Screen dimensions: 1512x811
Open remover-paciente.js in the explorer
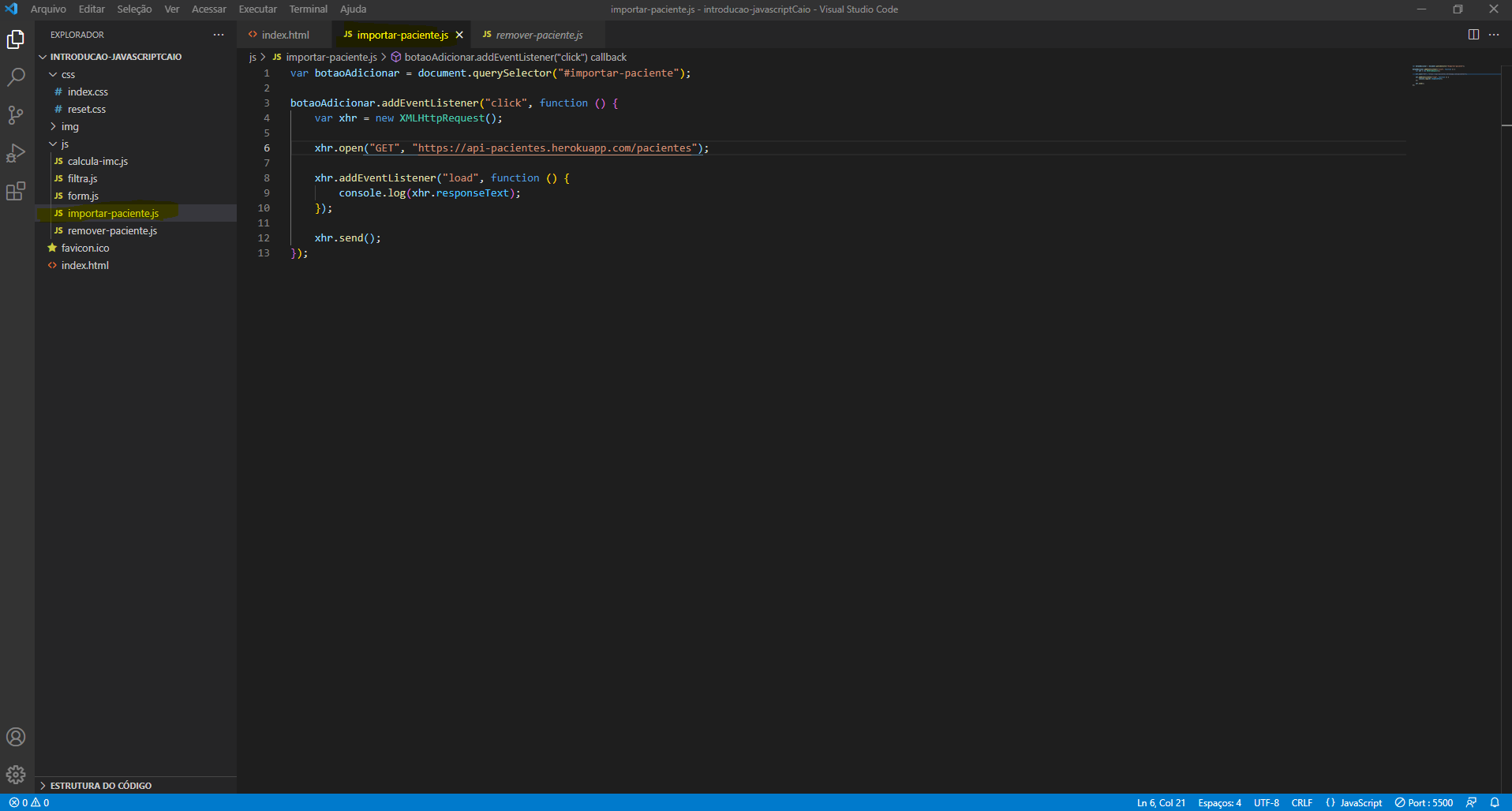point(136,230)
